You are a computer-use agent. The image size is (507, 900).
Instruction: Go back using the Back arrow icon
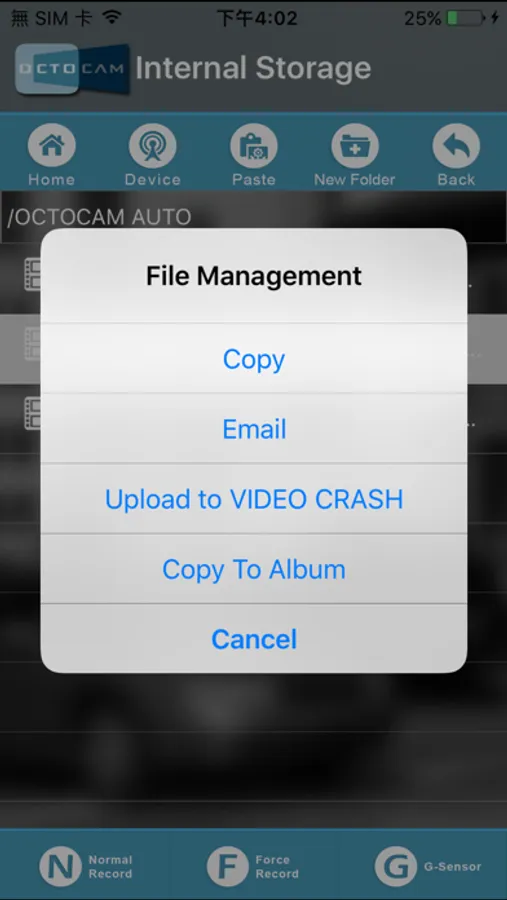click(x=456, y=146)
